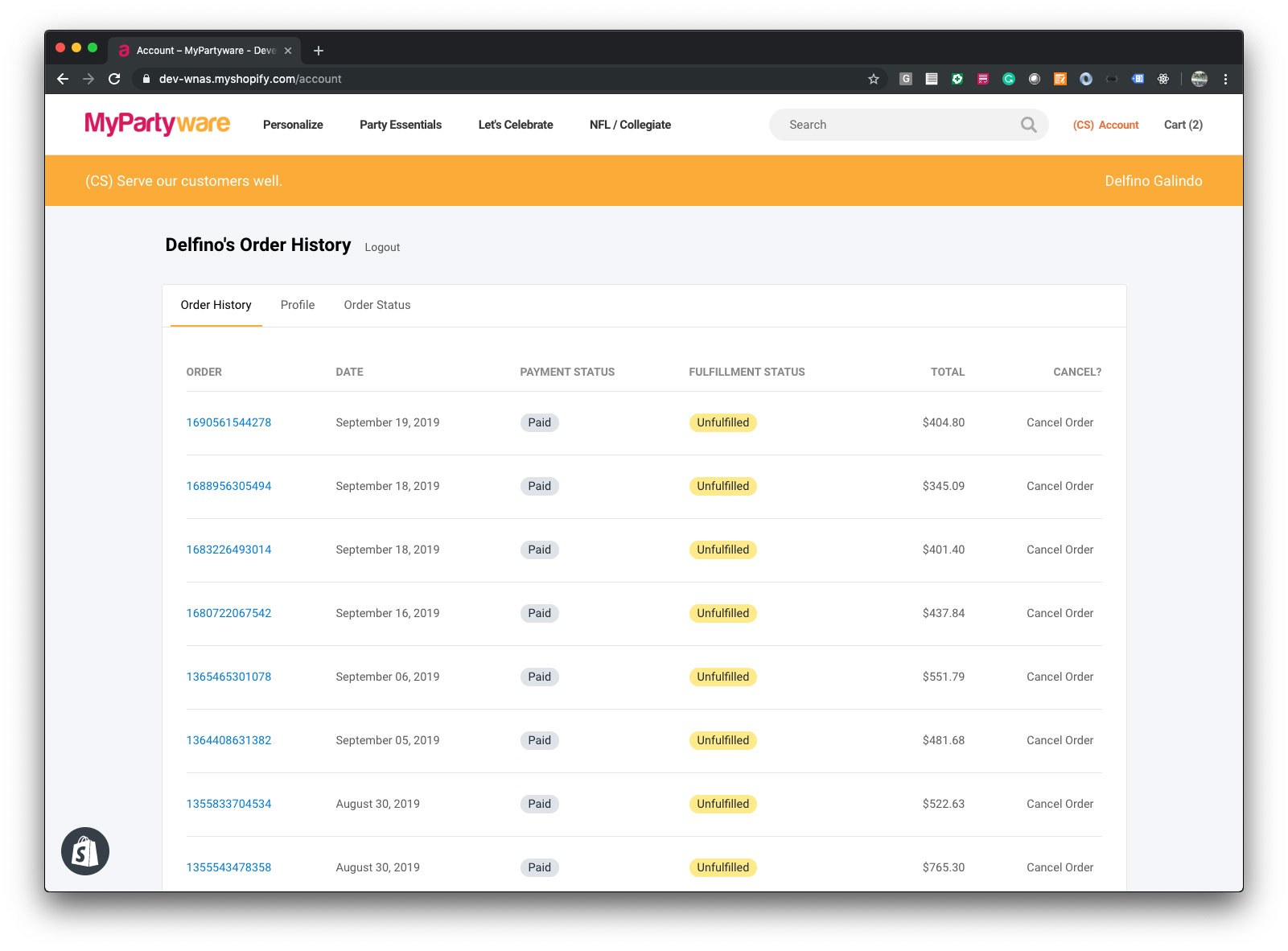The image size is (1288, 951).
Task: Open order 1690561544278
Action: pyautogui.click(x=228, y=422)
